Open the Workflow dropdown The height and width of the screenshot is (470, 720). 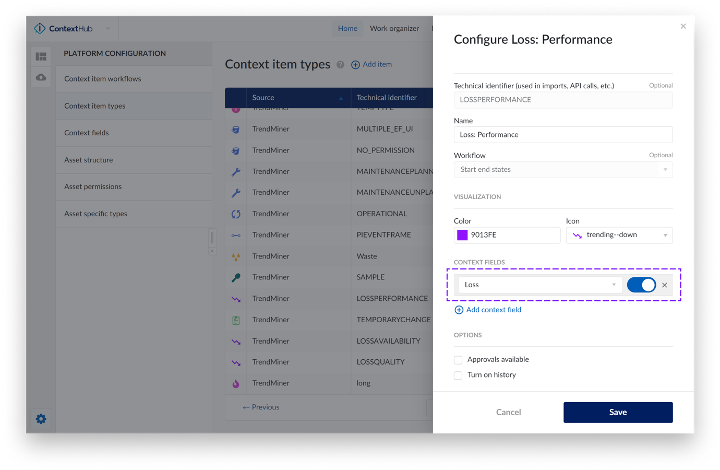pyautogui.click(x=563, y=169)
